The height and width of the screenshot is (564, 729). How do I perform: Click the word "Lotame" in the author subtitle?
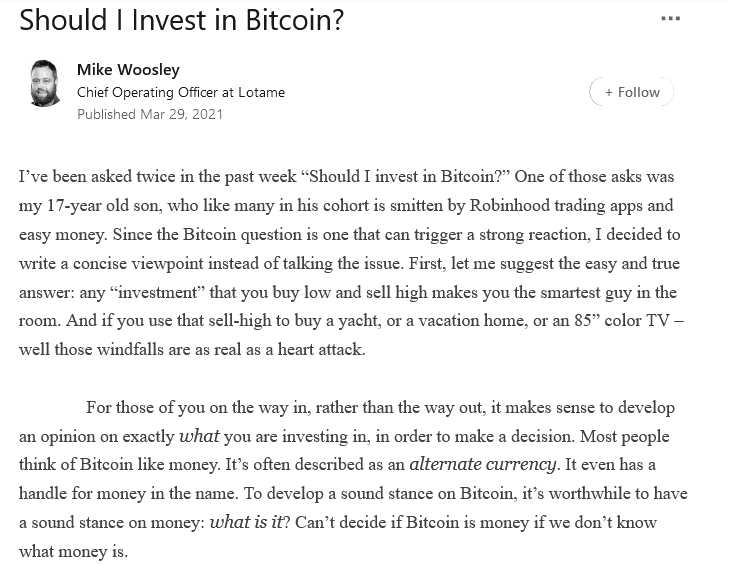click(x=261, y=93)
